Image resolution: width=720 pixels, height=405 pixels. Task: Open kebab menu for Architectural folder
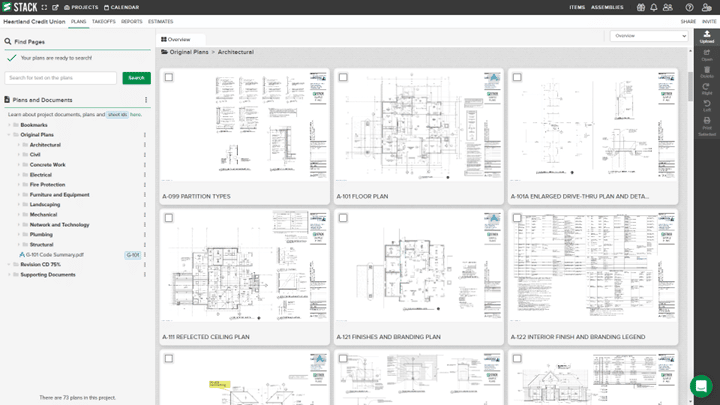click(145, 145)
